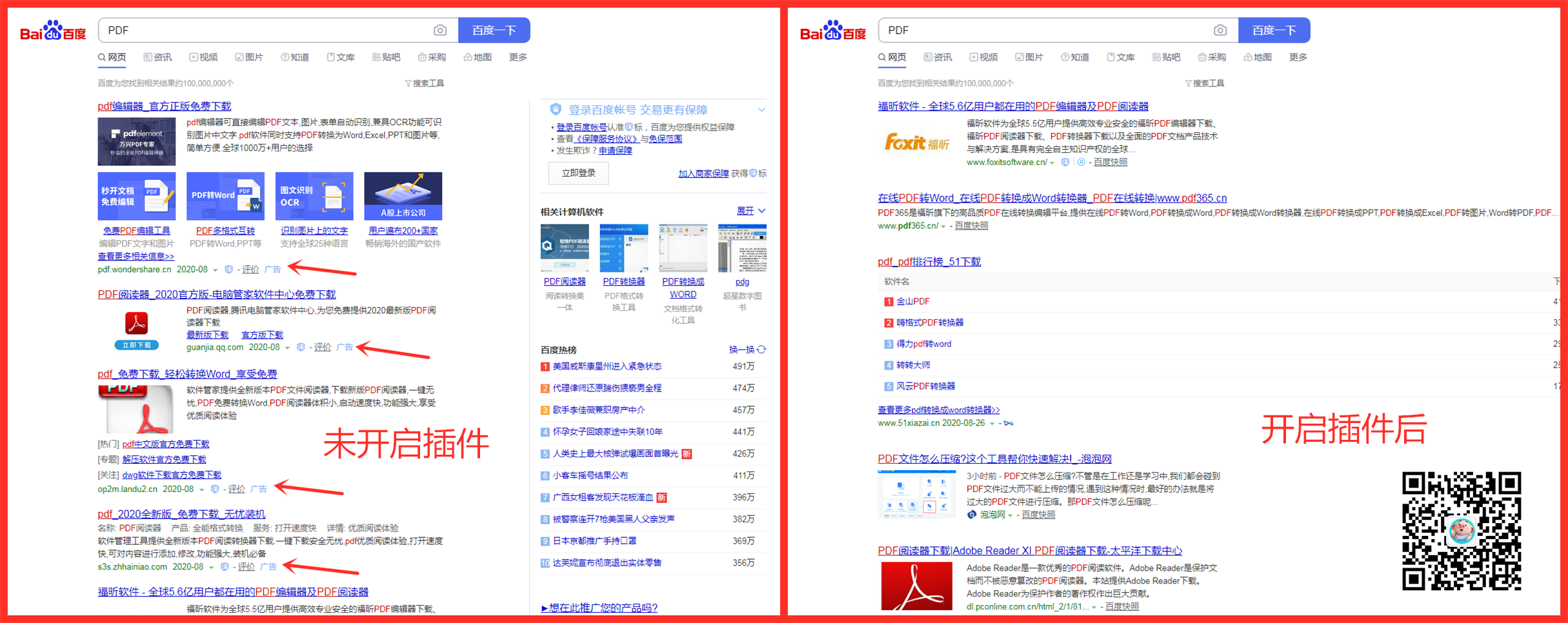The height and width of the screenshot is (623, 1568).
Task: Click the 搜索工具 filter icon in right screenshot
Action: [1188, 83]
